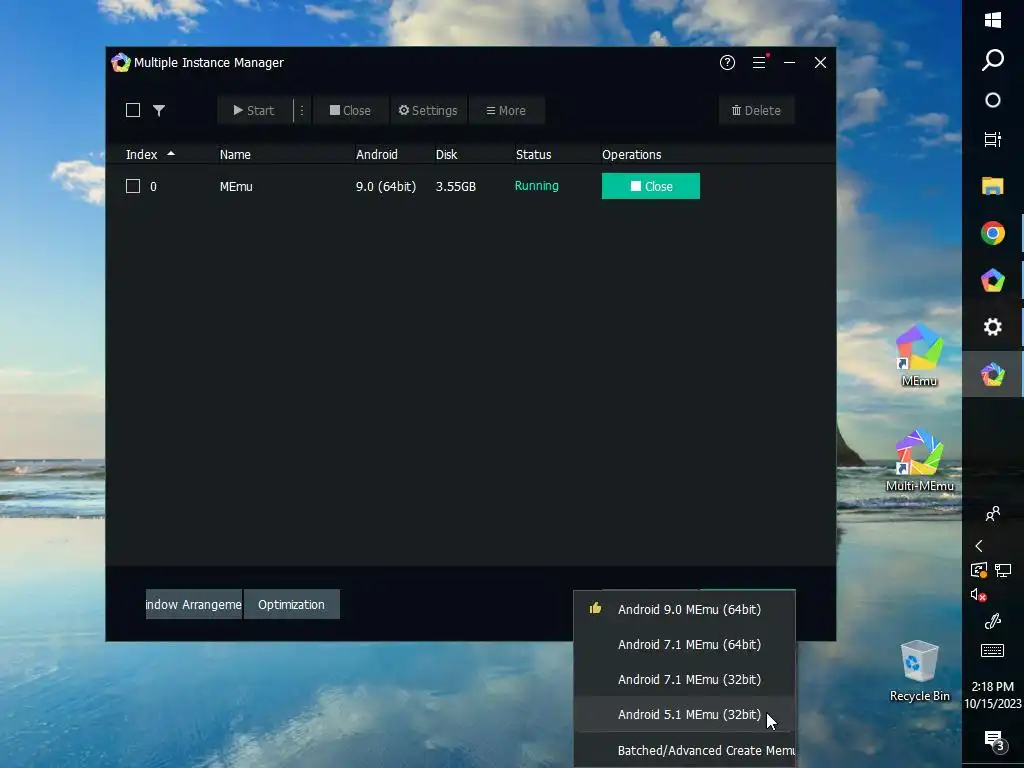Click the Android column header

point(377,155)
